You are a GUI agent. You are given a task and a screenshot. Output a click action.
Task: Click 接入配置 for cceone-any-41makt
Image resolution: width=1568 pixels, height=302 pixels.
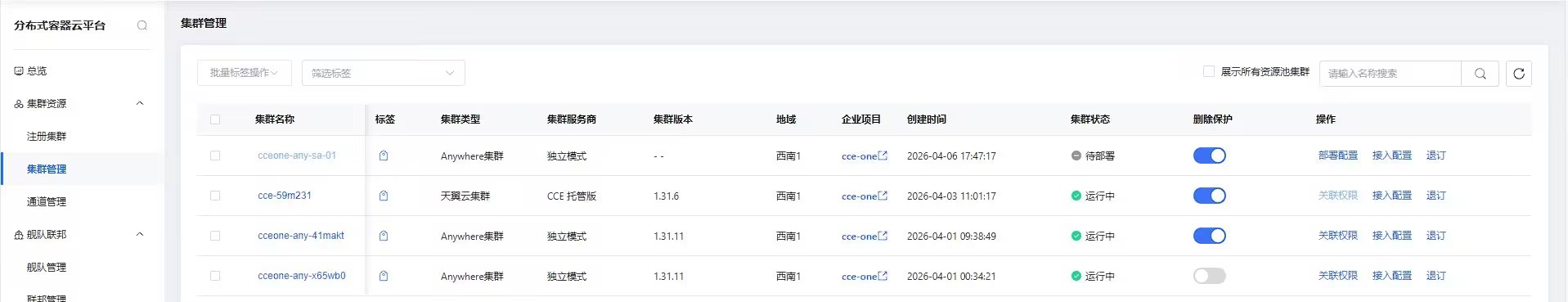click(x=1391, y=236)
